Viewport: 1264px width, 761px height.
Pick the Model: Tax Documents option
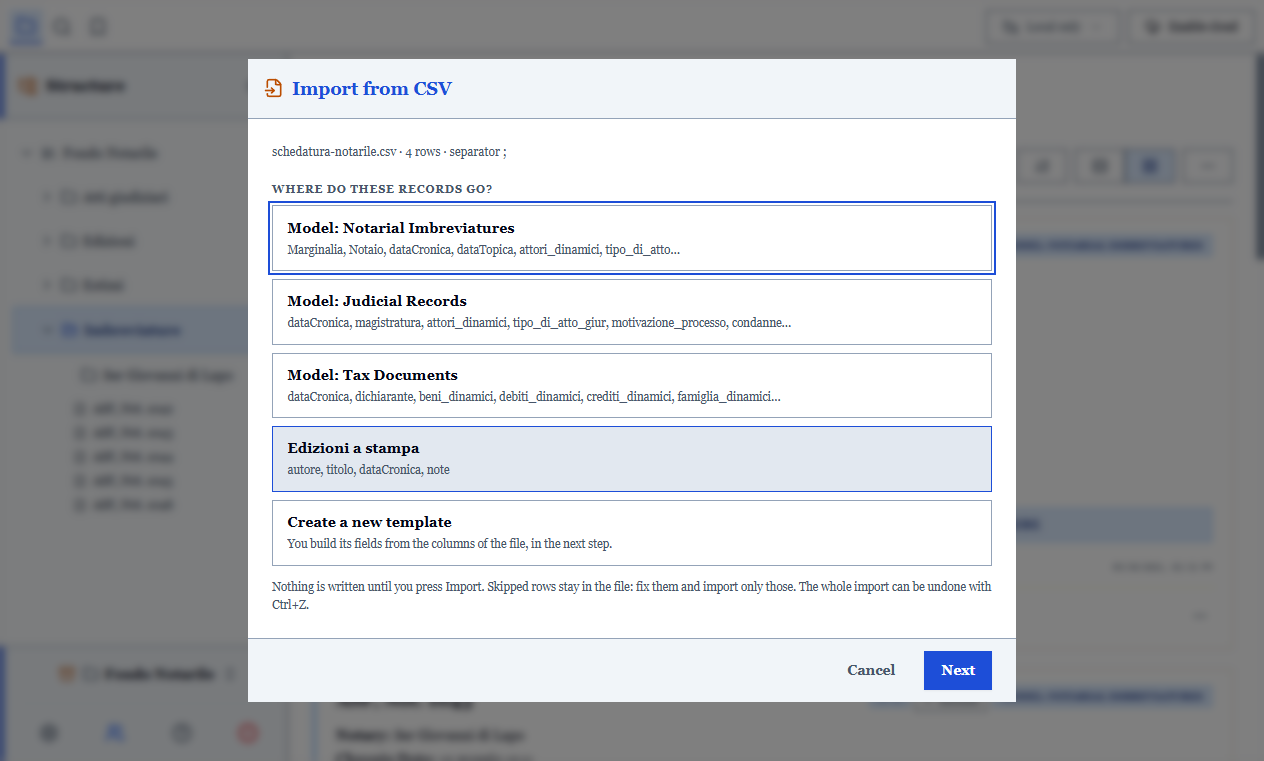[x=631, y=385]
